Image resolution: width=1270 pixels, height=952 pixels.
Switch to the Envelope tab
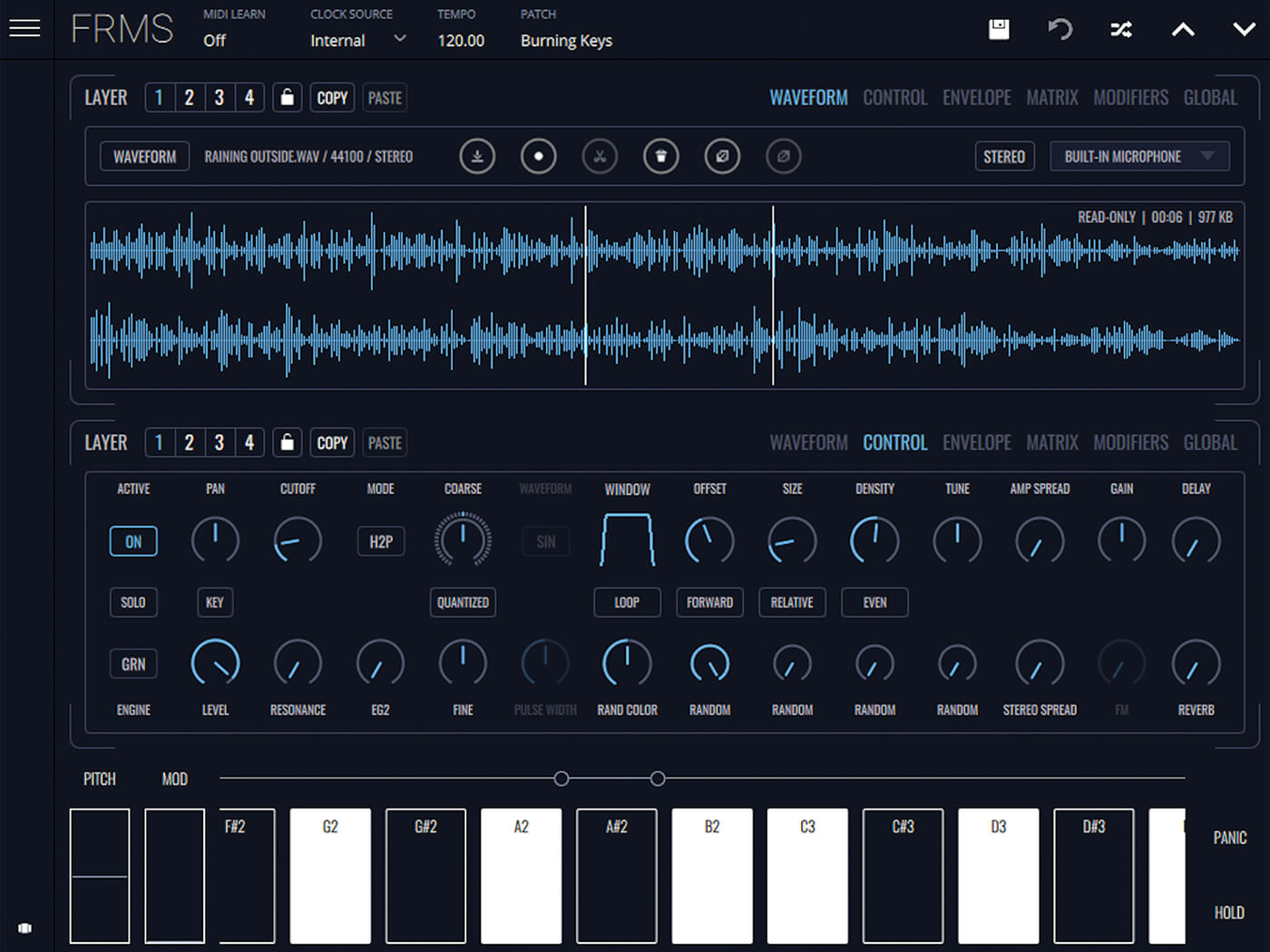click(x=976, y=97)
